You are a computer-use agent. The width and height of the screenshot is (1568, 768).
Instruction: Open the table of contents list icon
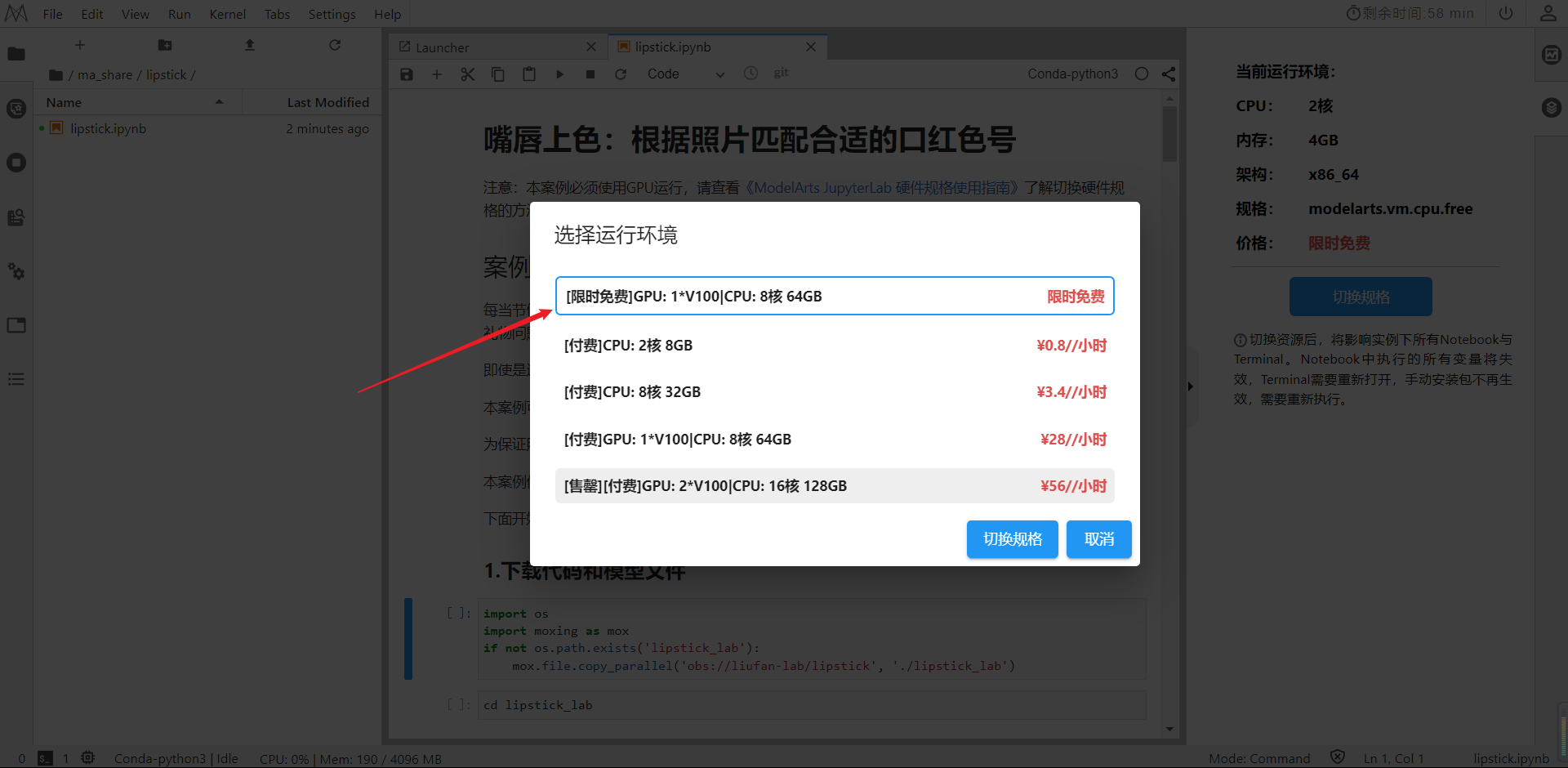click(16, 379)
